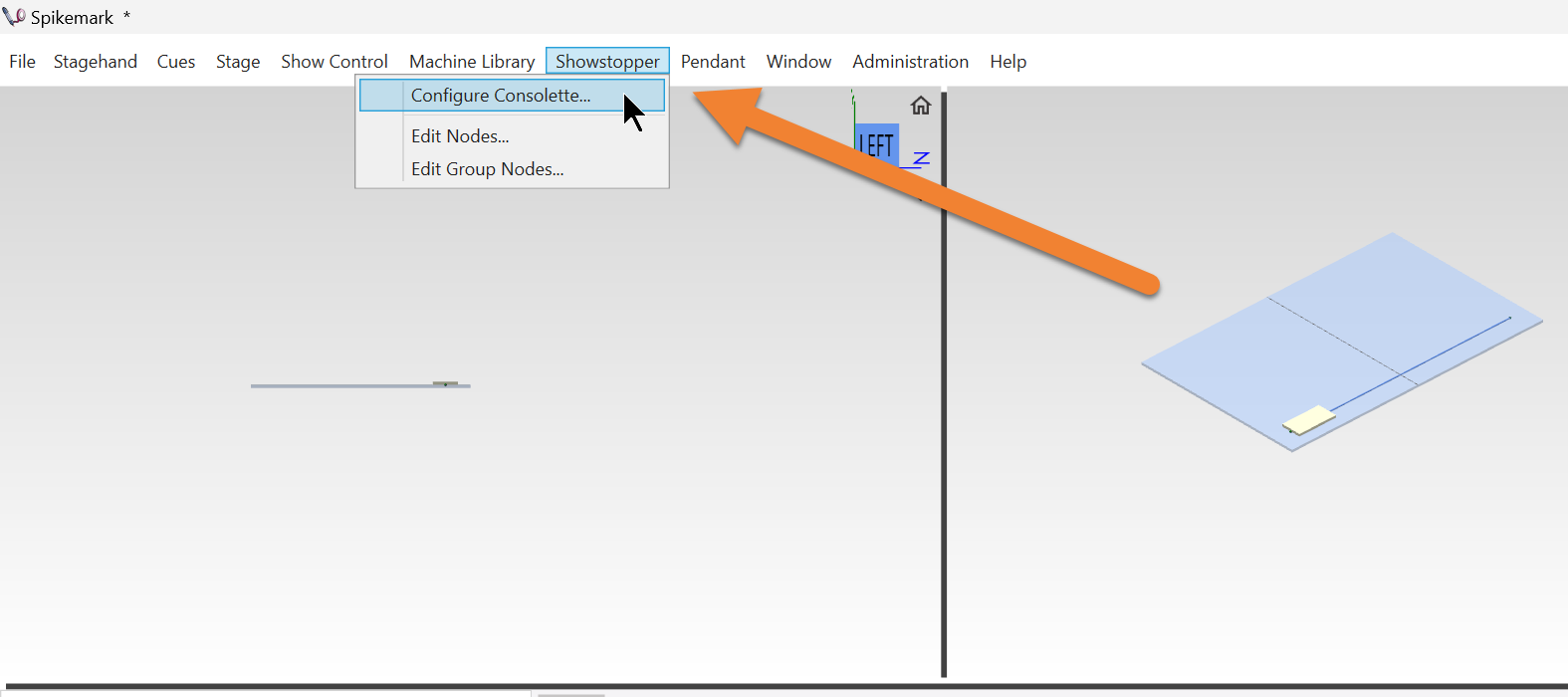Select the pale yellow wagon on the stage deck
Image resolution: width=1568 pixels, height=697 pixels.
(x=1309, y=420)
